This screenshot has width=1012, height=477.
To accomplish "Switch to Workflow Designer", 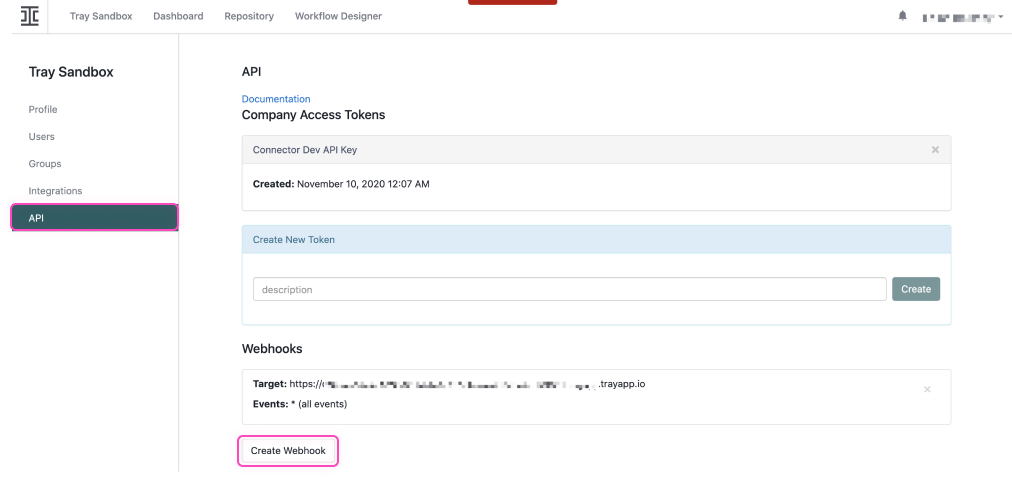I will [338, 16].
